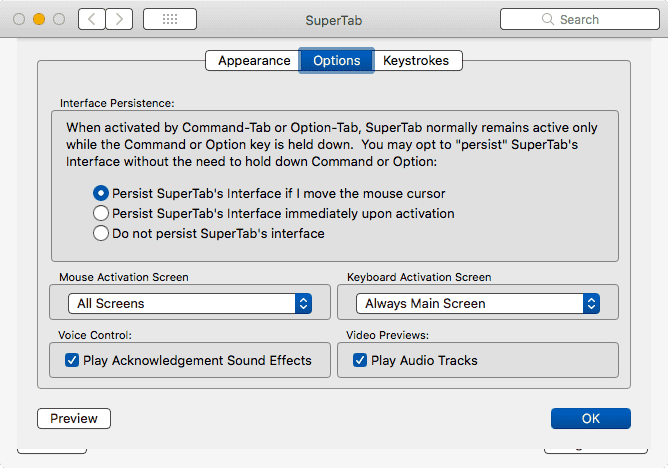Viewport: 668px width, 468px height.
Task: Click the yellow minimize window button
Action: (x=39, y=19)
